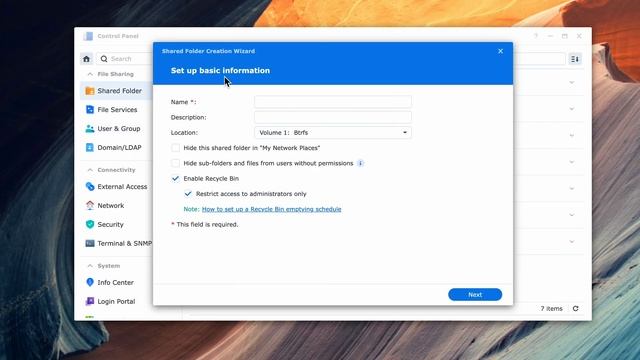Collapse the File Sharing section

click(x=90, y=74)
